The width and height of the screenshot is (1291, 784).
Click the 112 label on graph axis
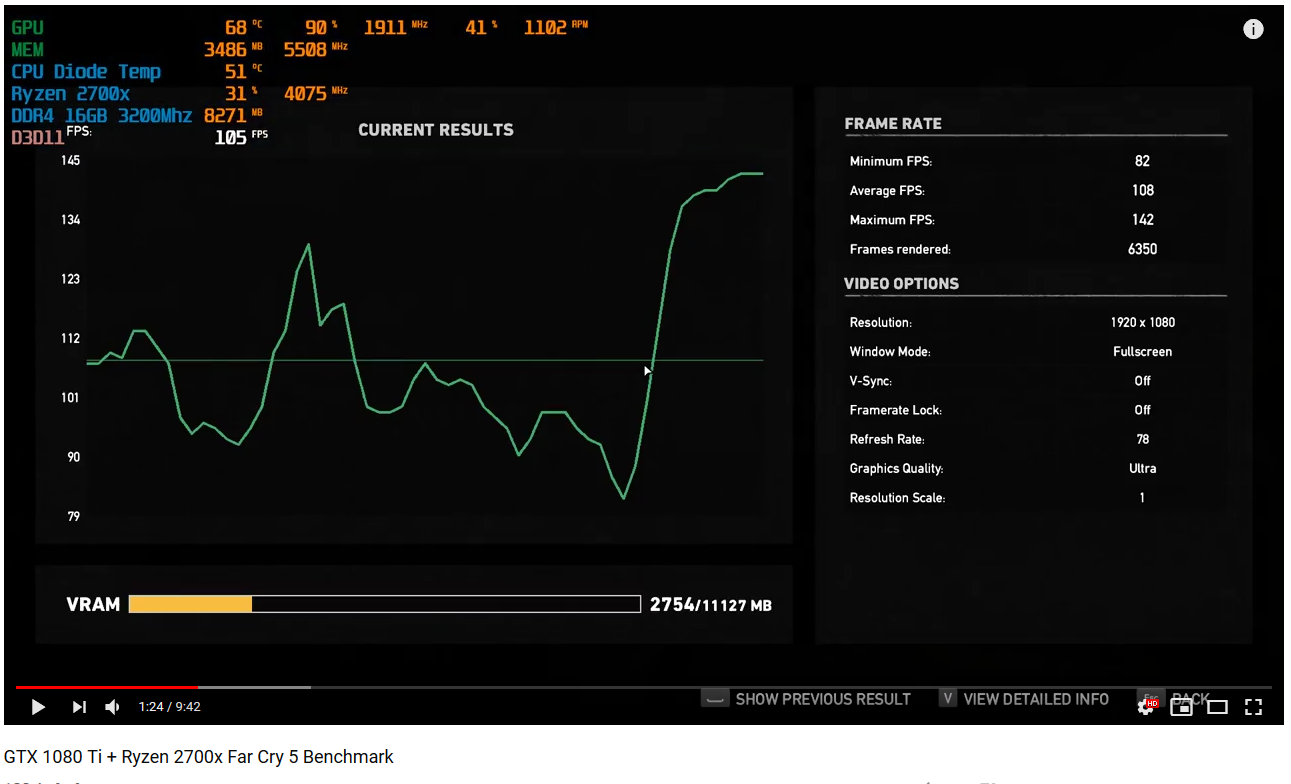71,339
